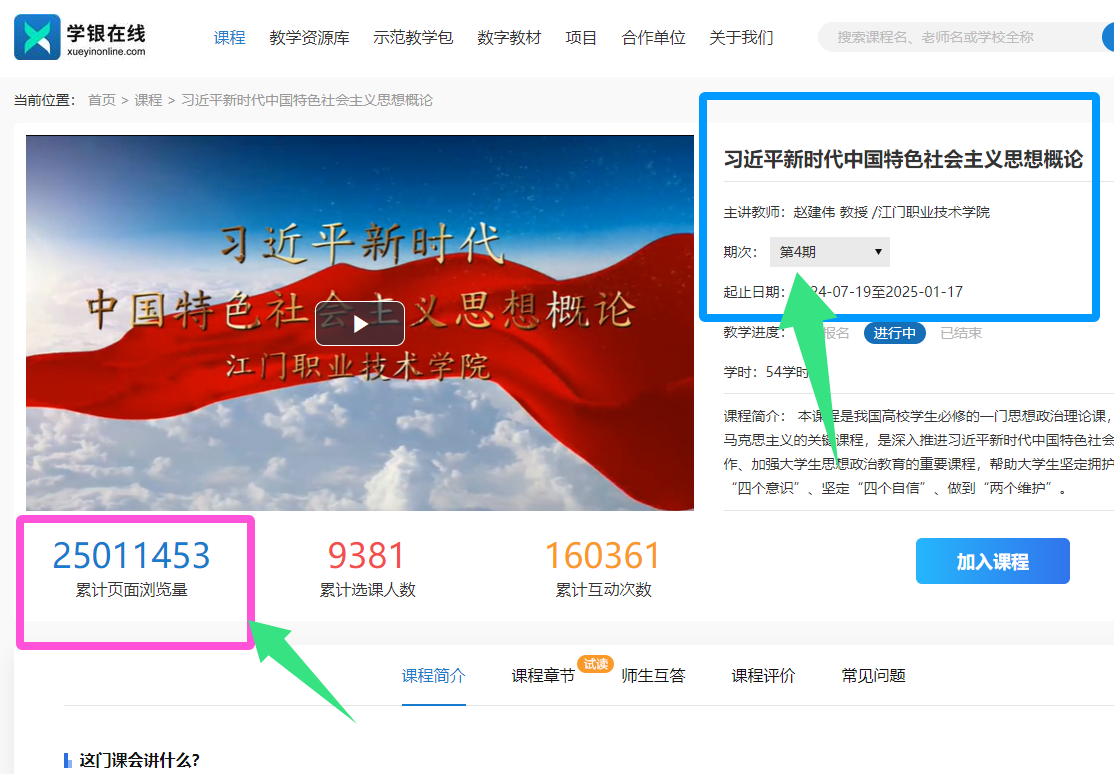Open 示范教学包 navigation item
The image size is (1114, 774).
point(413,38)
